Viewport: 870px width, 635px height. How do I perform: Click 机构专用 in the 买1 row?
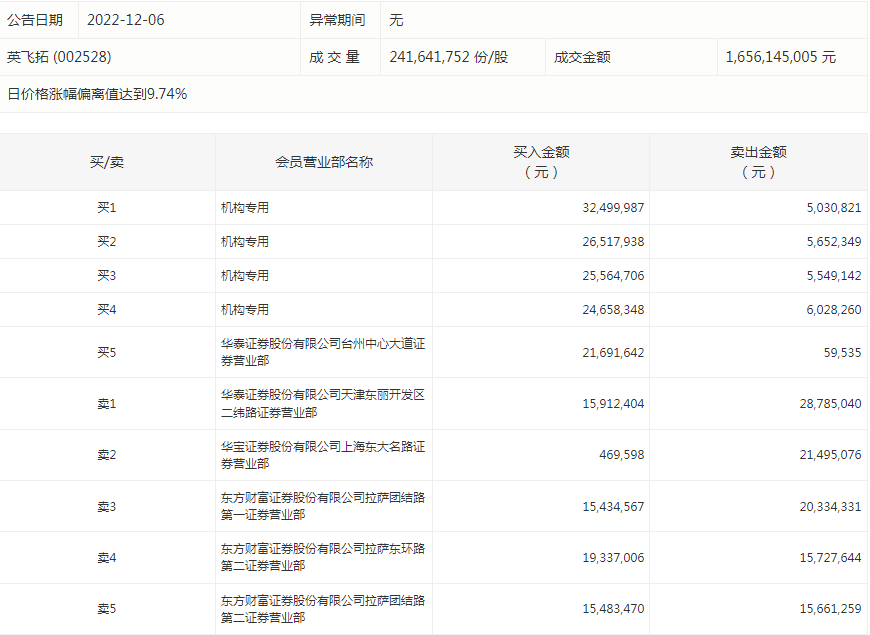tap(245, 208)
